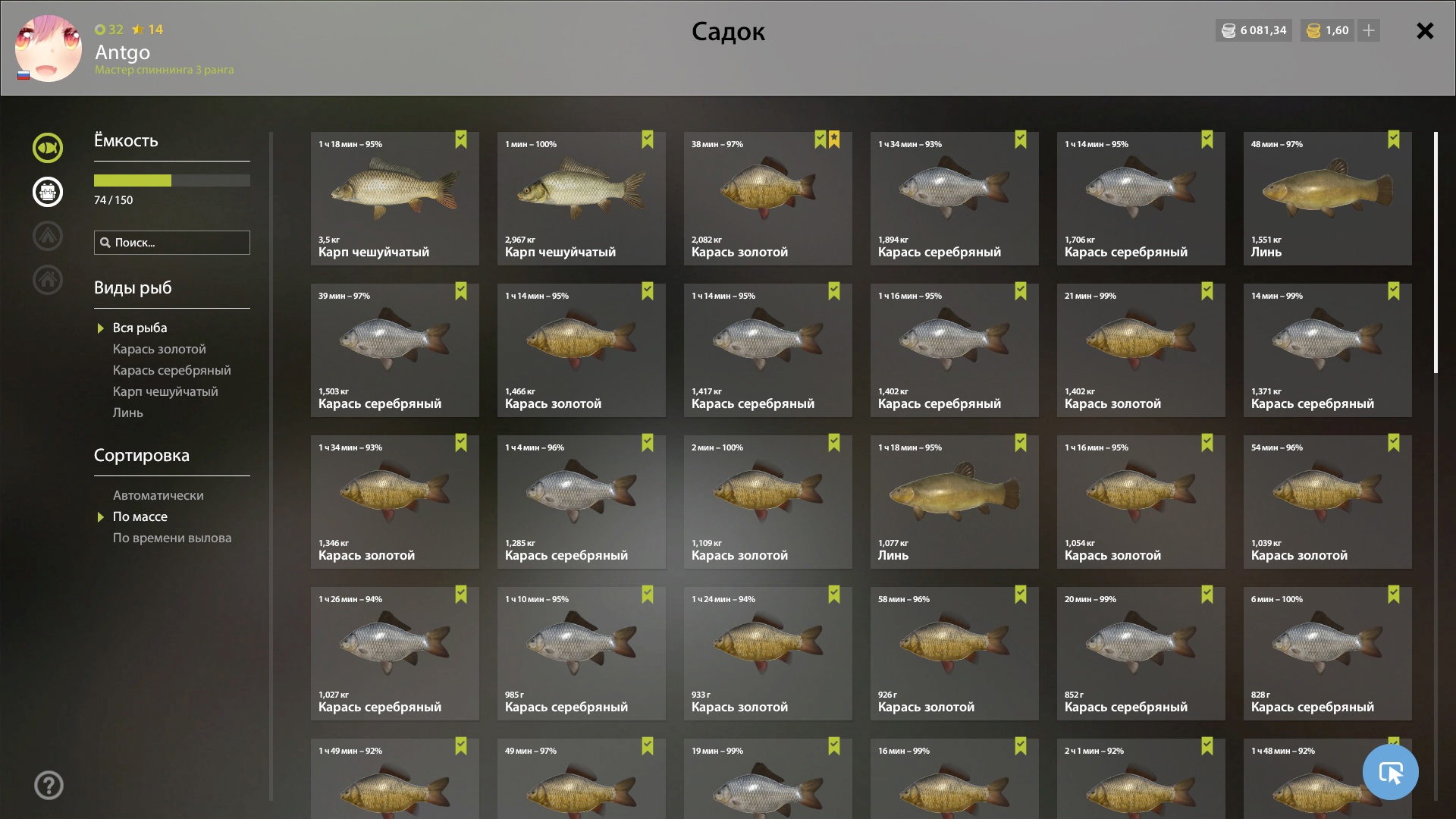Toggle bookmark on 1,551 kg Линь
1456x819 pixels.
coord(1394,140)
